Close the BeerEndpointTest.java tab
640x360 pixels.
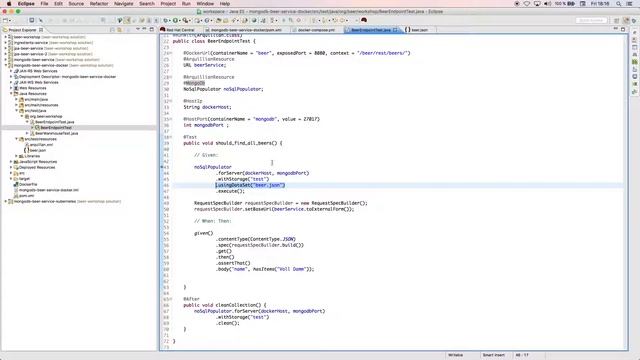click(395, 30)
